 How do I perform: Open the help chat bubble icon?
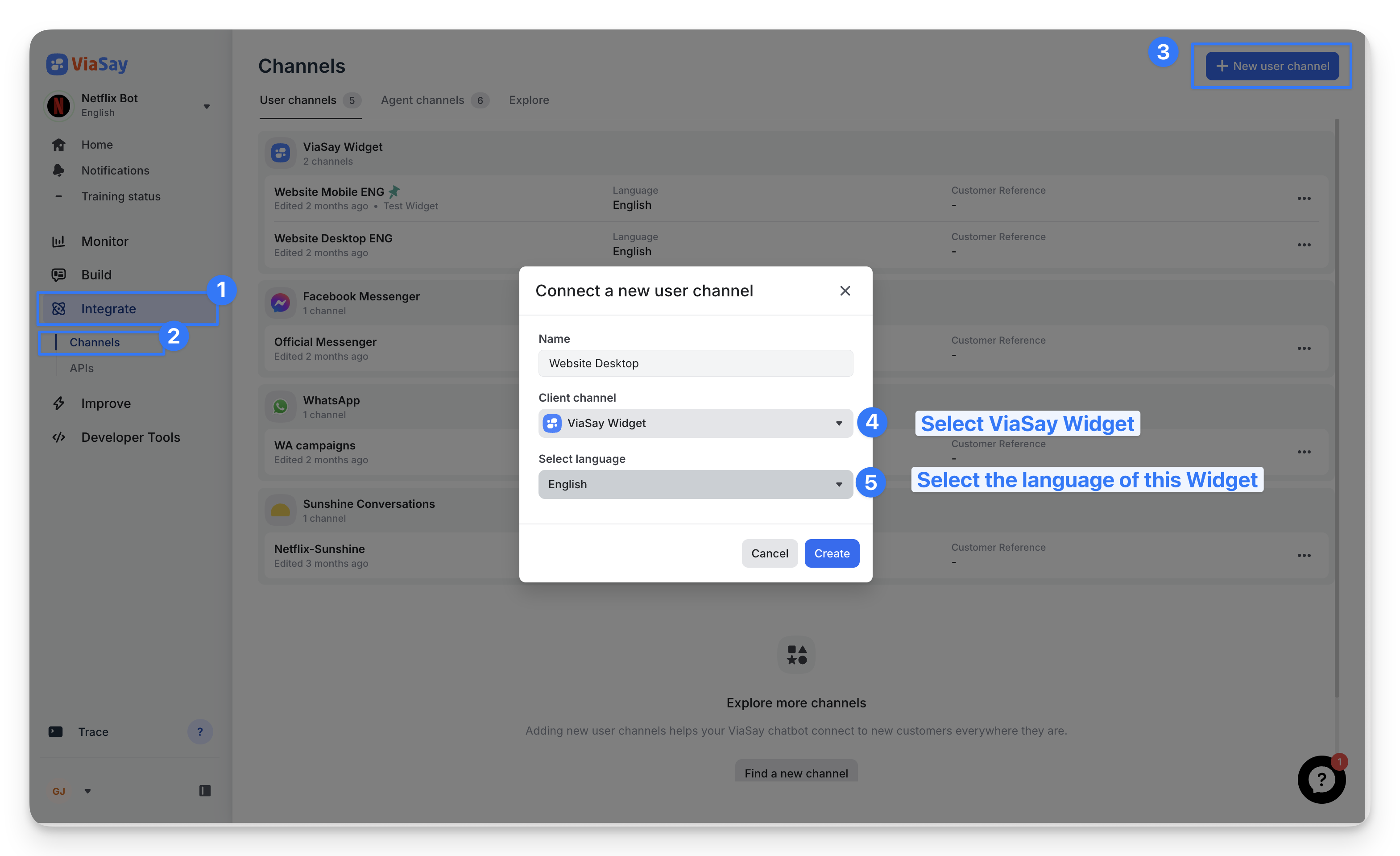(1321, 779)
